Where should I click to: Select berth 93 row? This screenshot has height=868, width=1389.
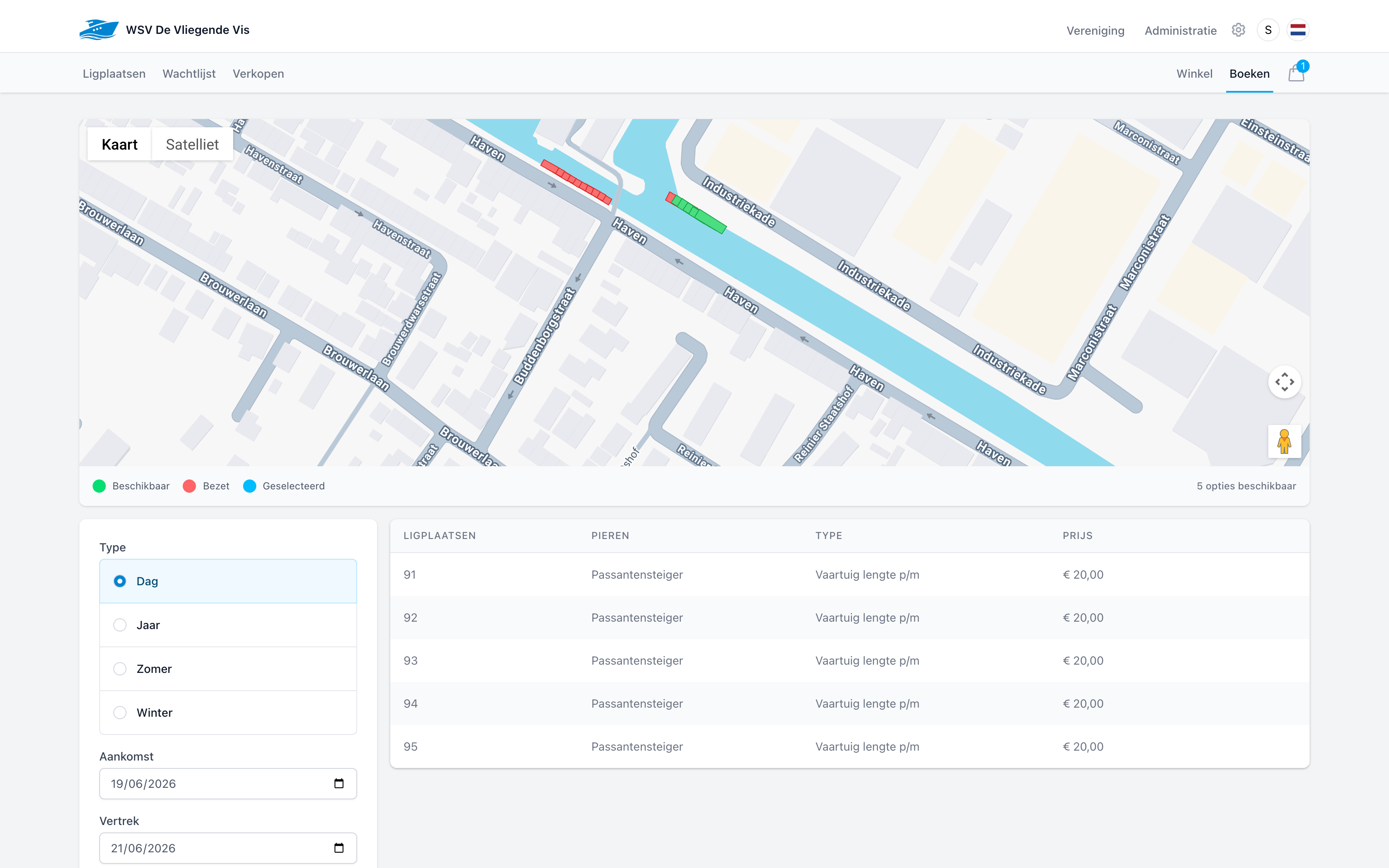click(850, 661)
